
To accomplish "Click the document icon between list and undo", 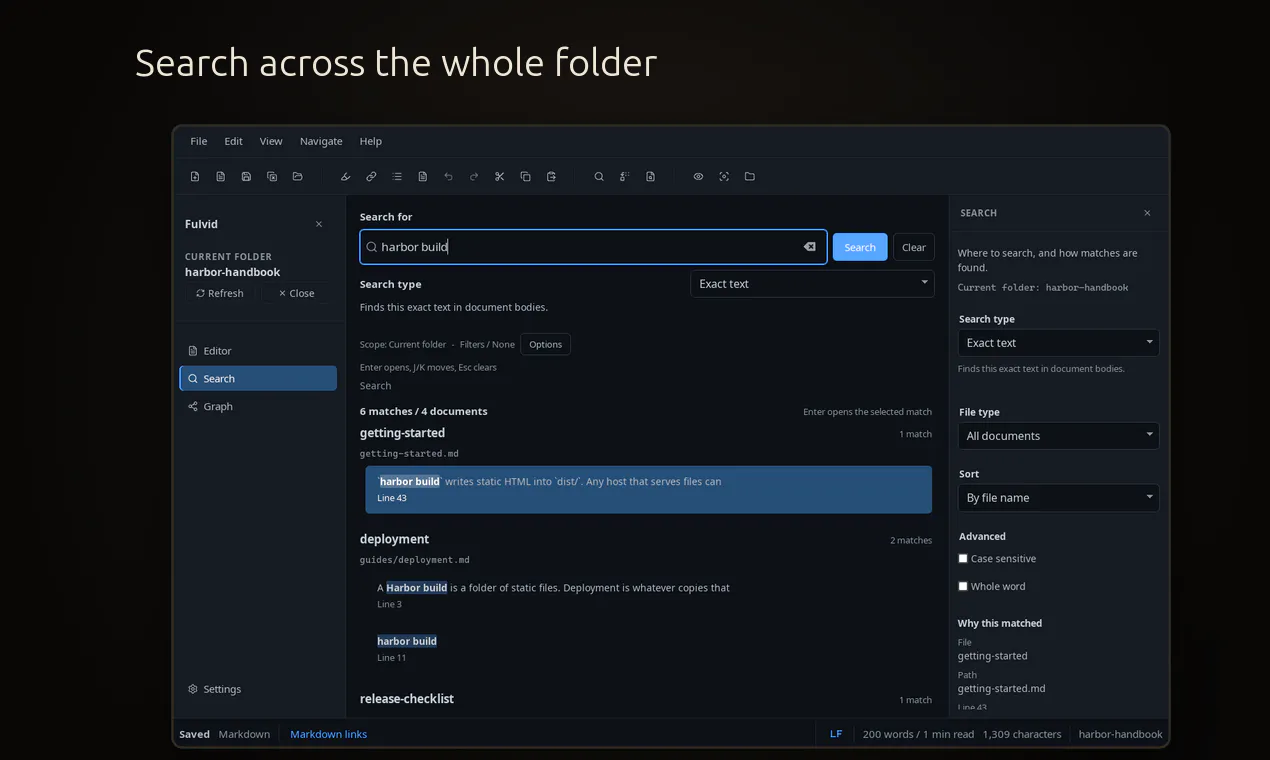I will coord(423,177).
